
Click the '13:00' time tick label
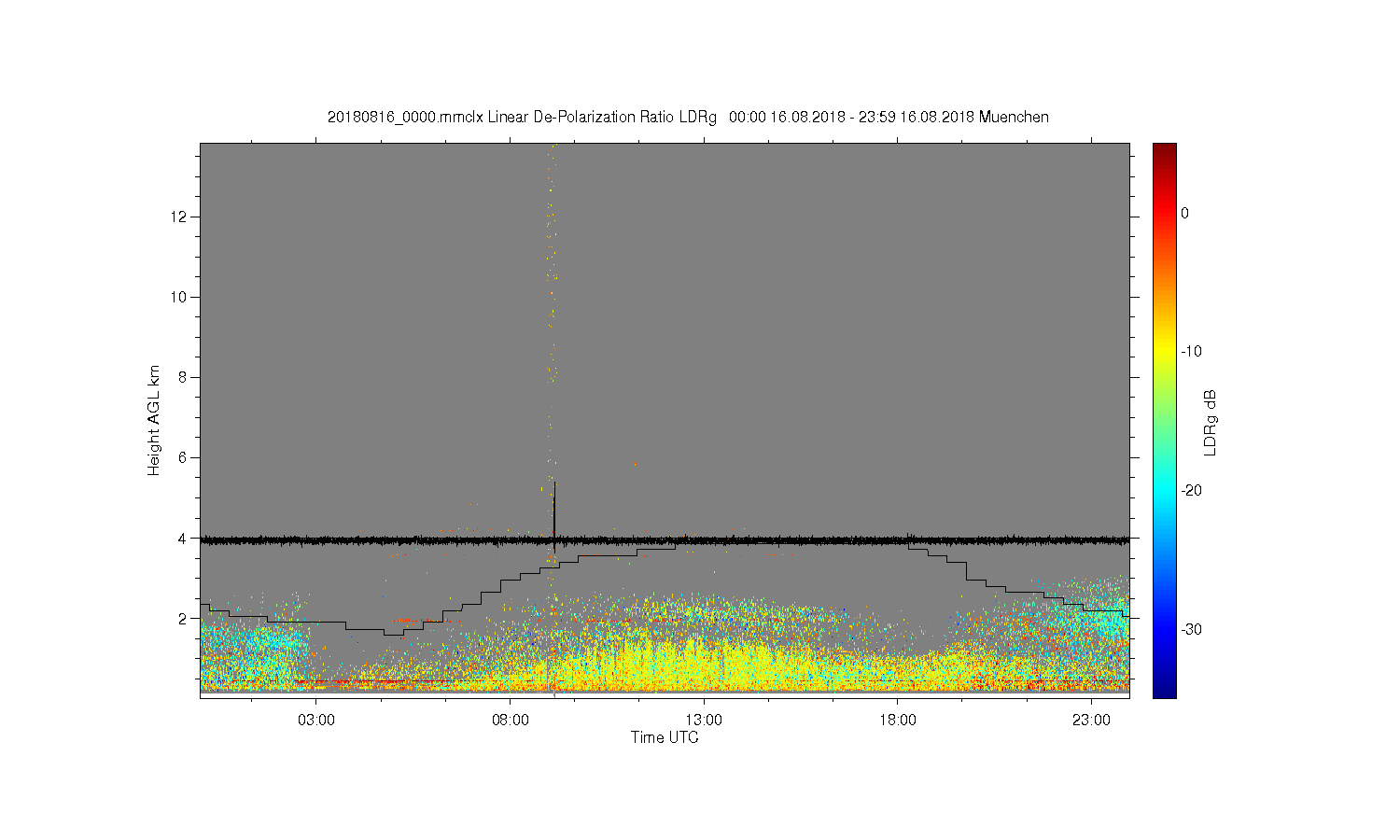pos(704,721)
